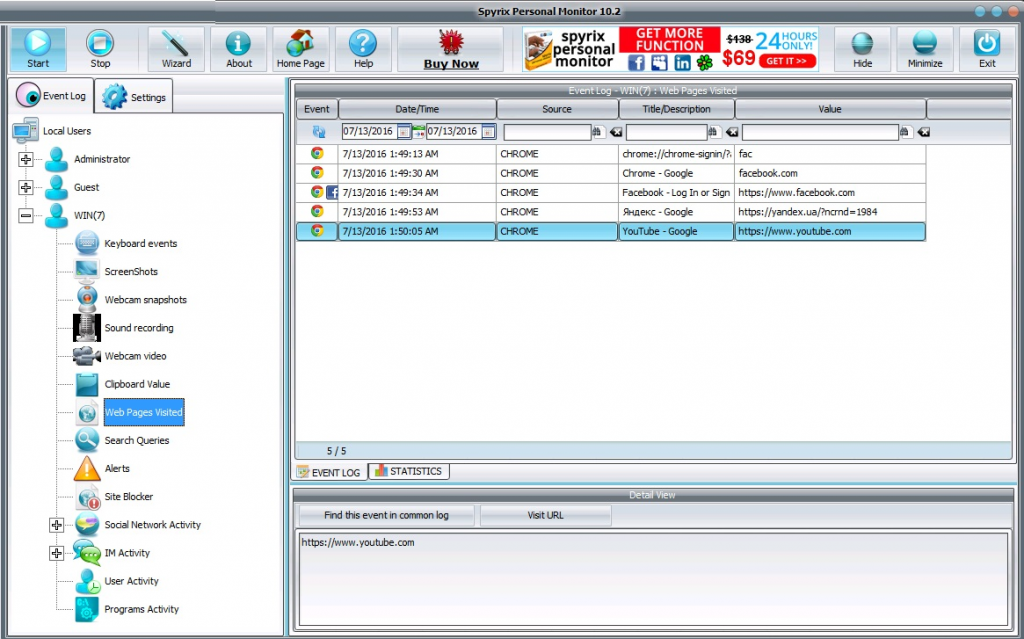This screenshot has height=639, width=1024.
Task: Open Webcam snapshots in the tree
Action: point(145,300)
